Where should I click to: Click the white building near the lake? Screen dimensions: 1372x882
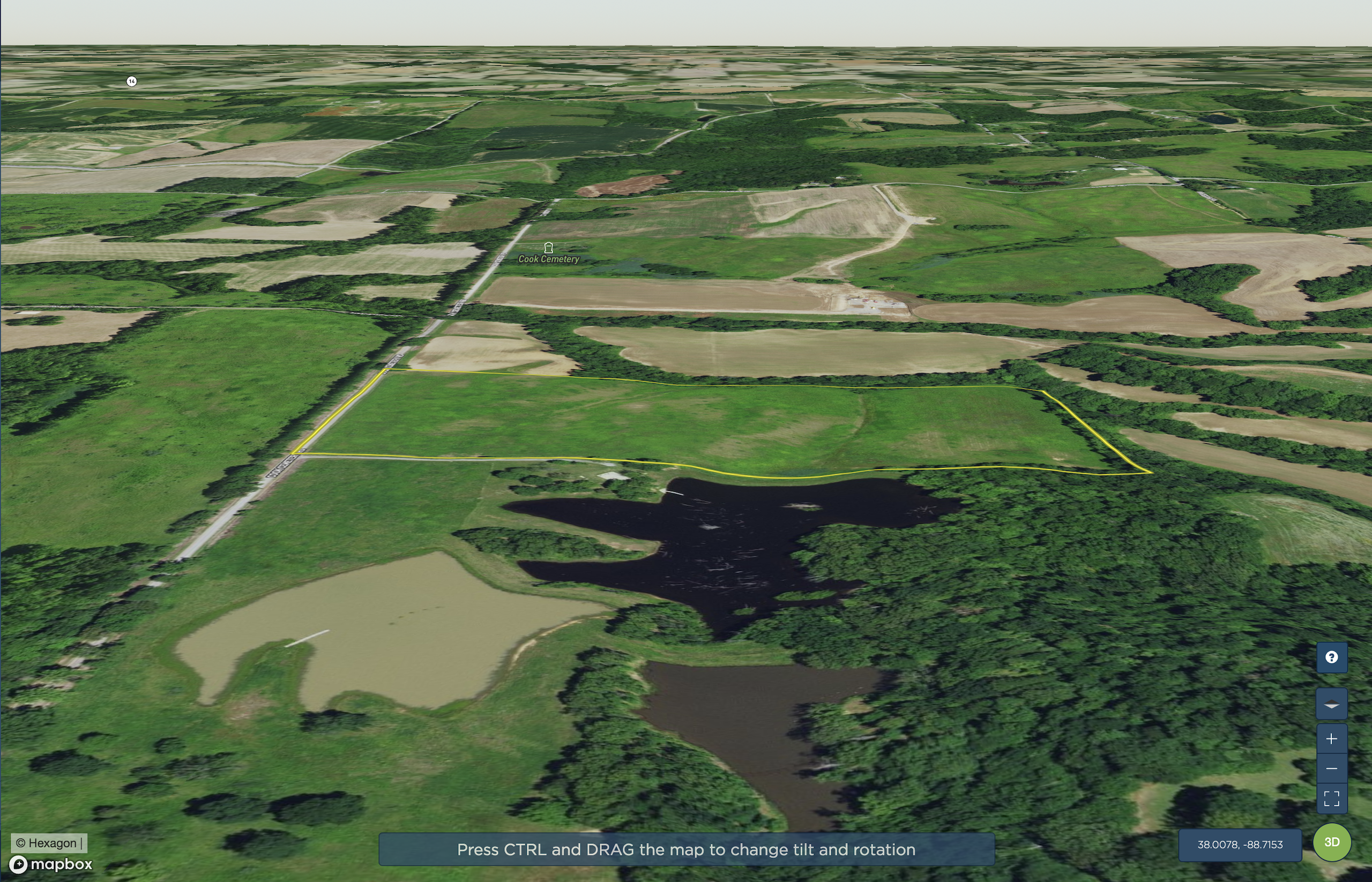613,476
